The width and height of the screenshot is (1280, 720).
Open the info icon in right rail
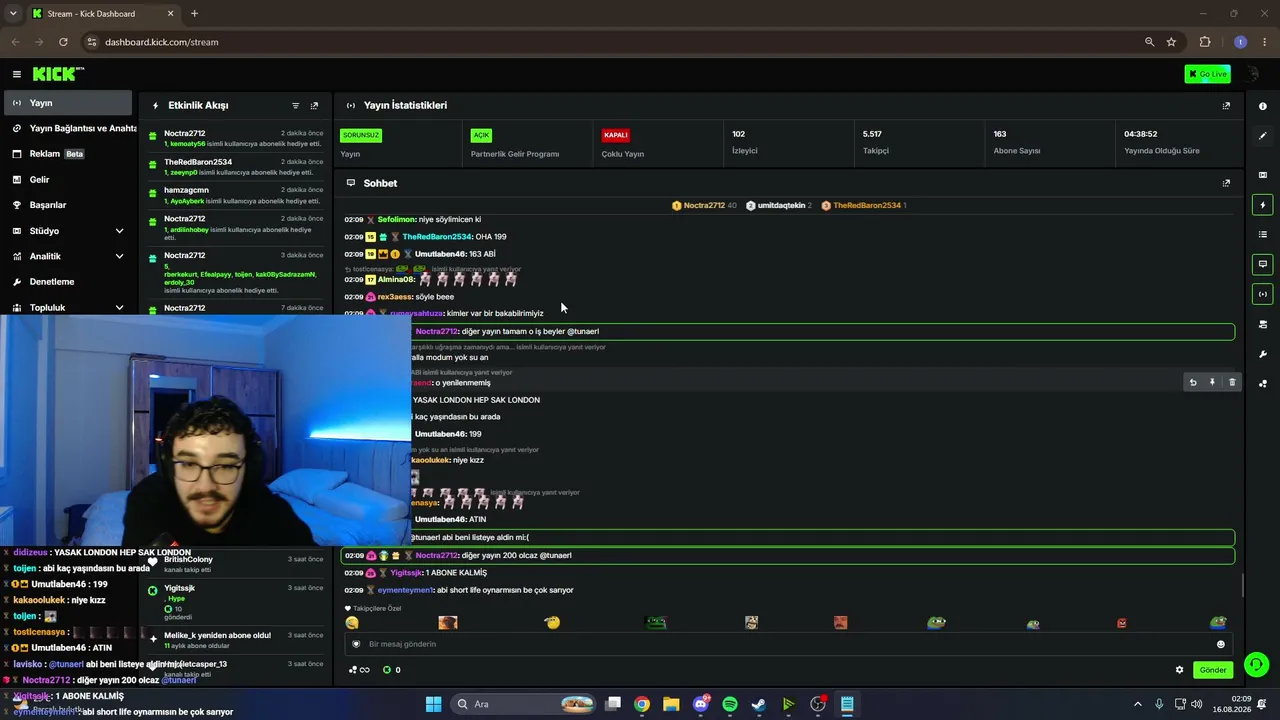(x=1262, y=106)
